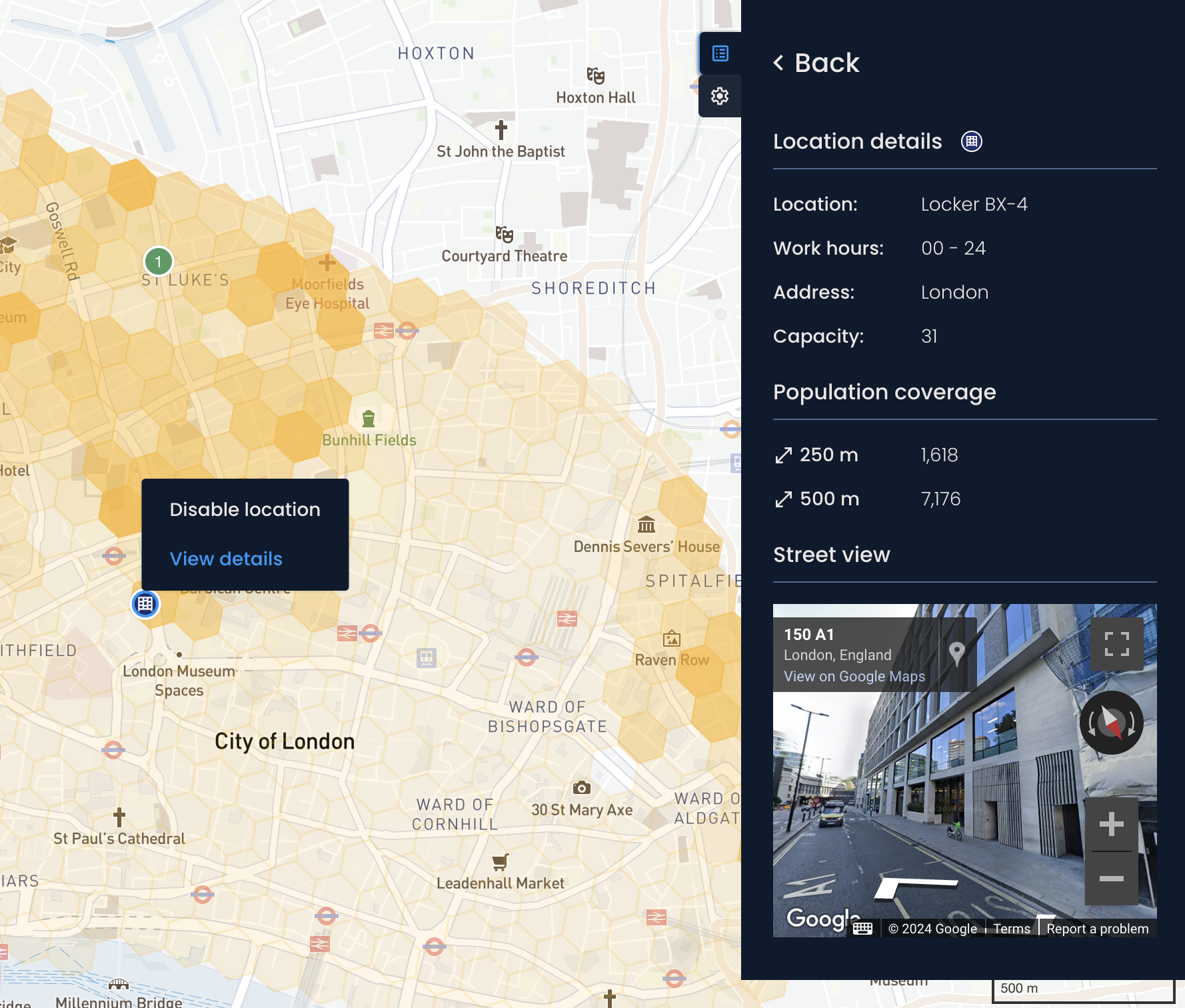Click green cluster marker numbered 1

click(159, 261)
